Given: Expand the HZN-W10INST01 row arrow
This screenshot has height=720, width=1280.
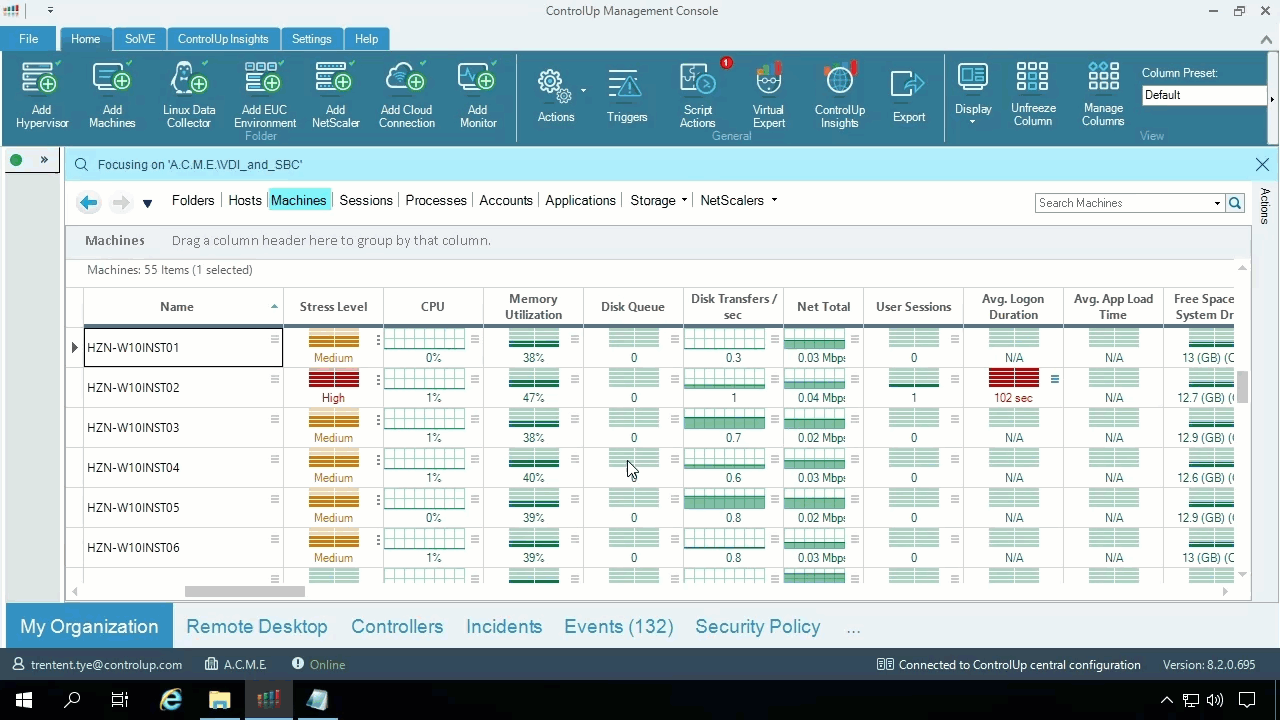Looking at the screenshot, I should pyautogui.click(x=75, y=348).
